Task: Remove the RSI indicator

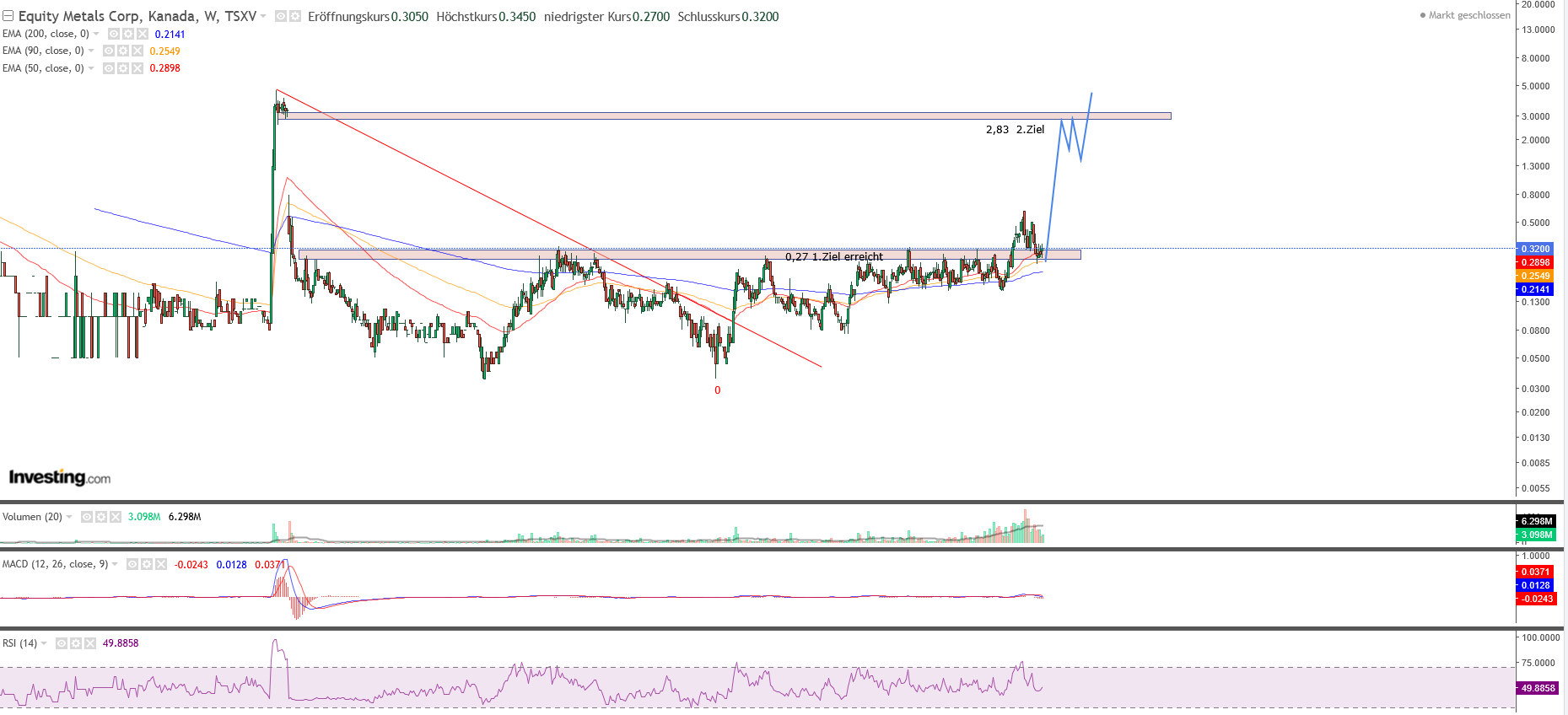Action: 90,643
